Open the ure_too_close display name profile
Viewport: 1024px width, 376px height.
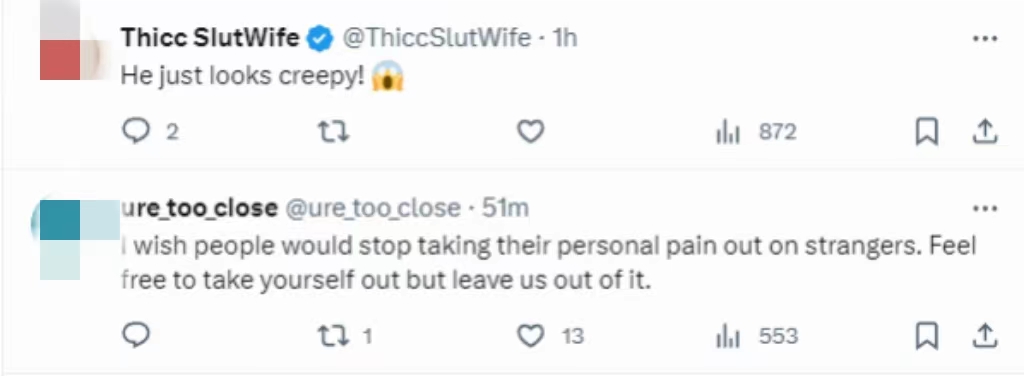pos(199,208)
